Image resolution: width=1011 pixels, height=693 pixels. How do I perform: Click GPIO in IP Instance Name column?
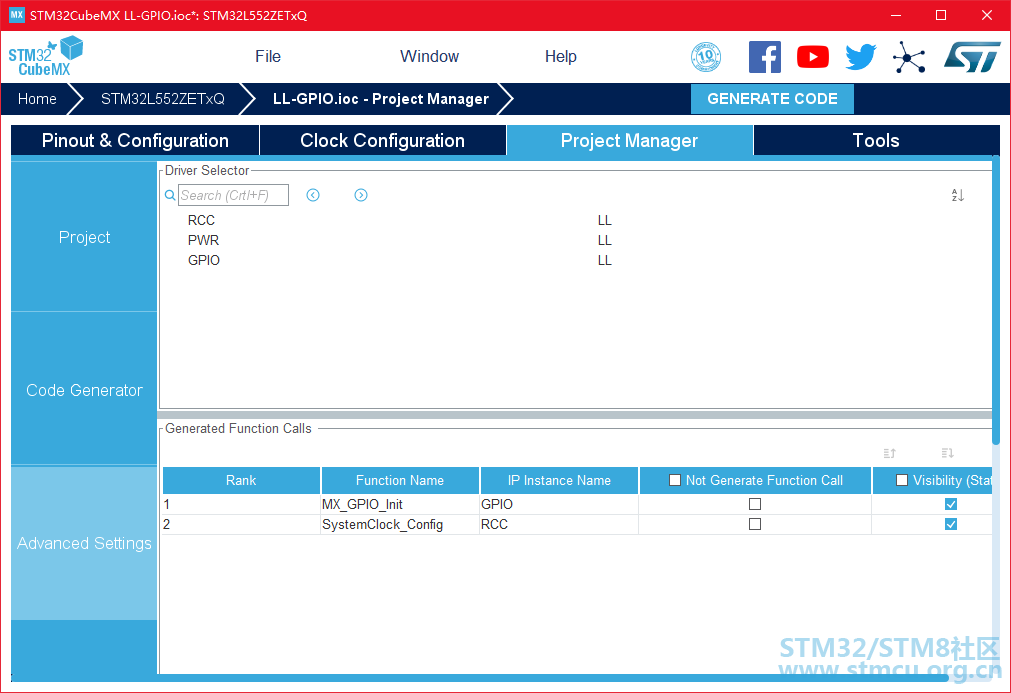[559, 504]
